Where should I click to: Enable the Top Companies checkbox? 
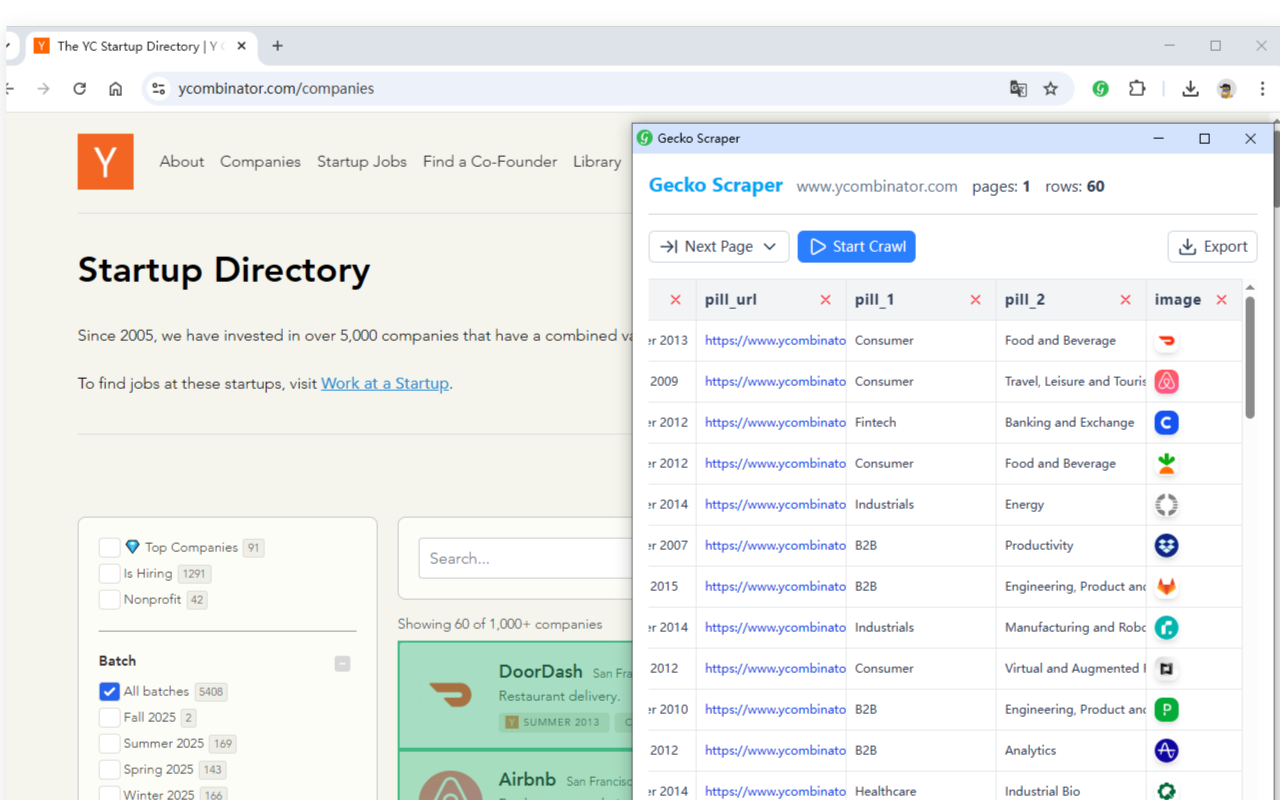109,547
